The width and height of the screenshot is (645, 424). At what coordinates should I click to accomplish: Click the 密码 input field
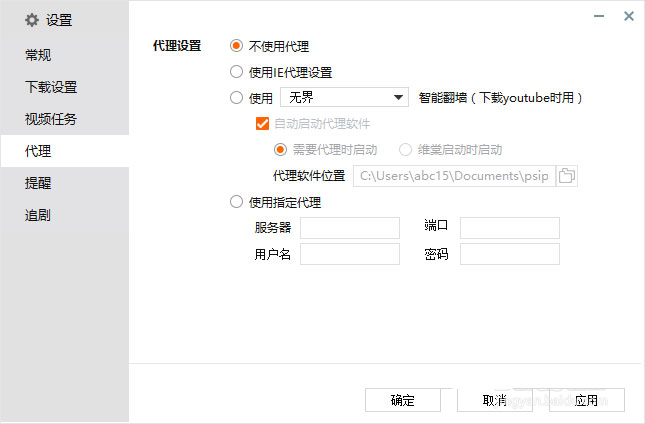coord(510,254)
